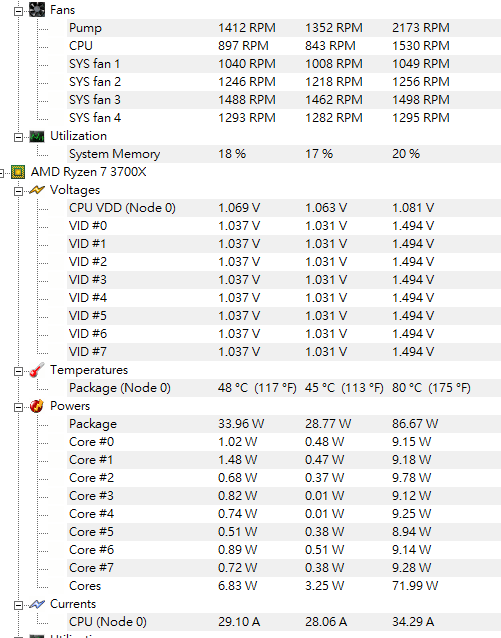This screenshot has height=638, width=501.
Task: Collapse the Currents section
Action: tap(18, 605)
